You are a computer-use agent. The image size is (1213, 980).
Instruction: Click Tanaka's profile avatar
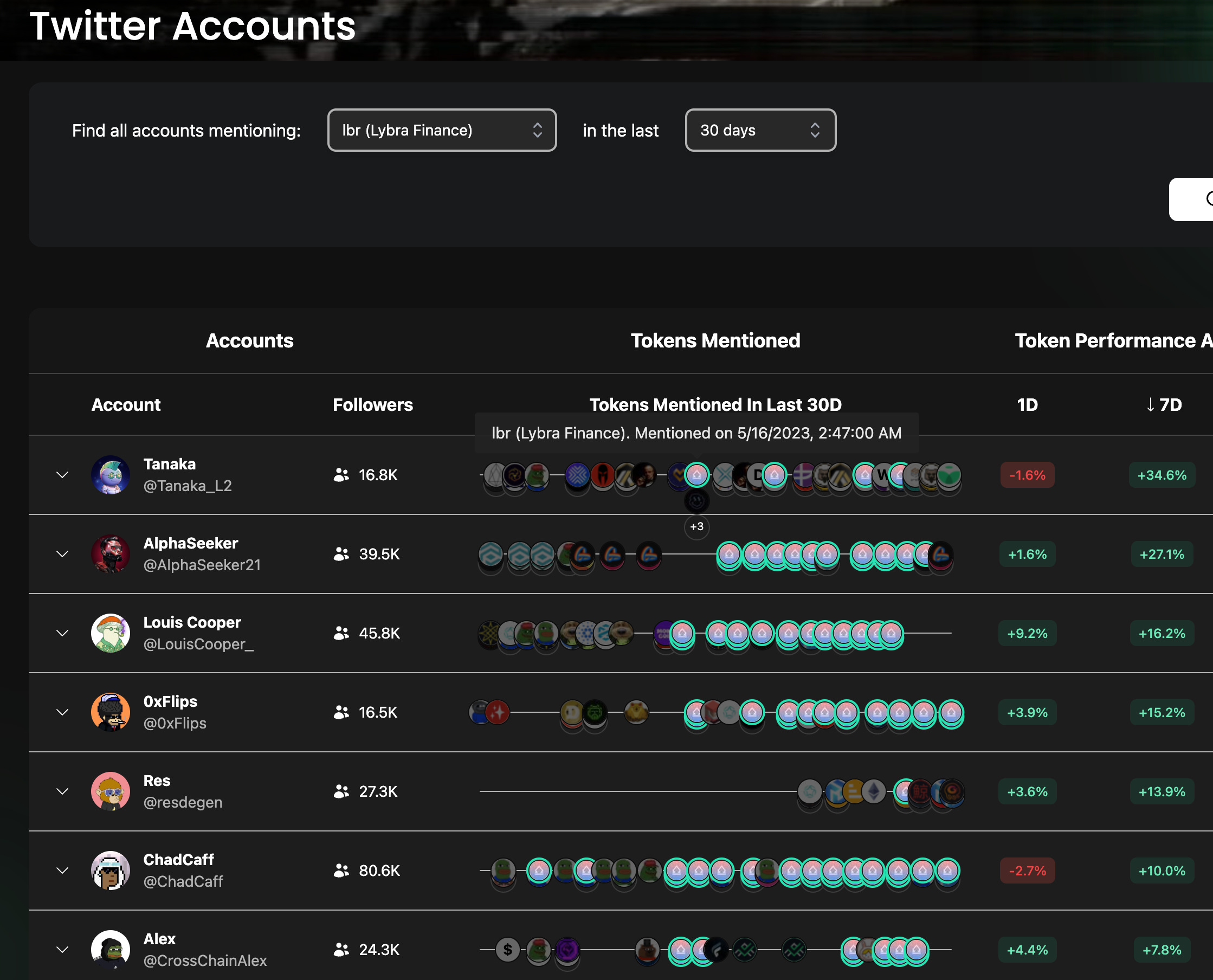click(111, 475)
